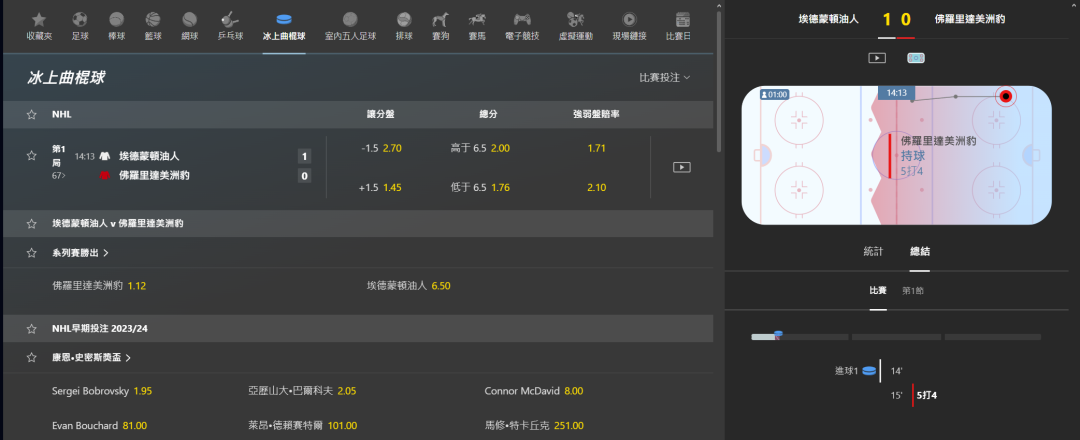The image size is (1080, 440).
Task: Open the 比賽投注 dropdown
Action: 665,77
